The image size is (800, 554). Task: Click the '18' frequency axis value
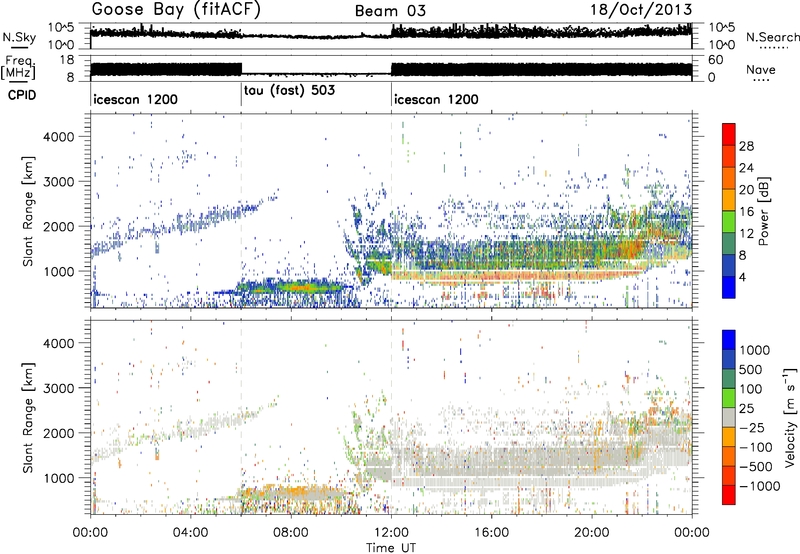67,60
